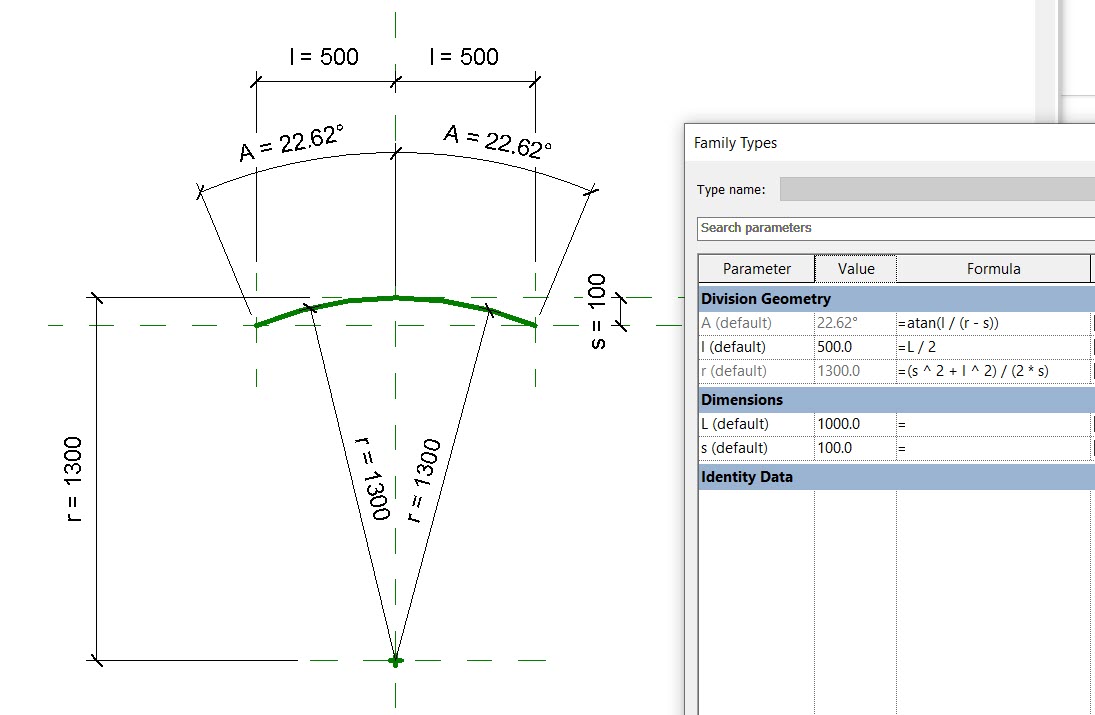Select the green center point marker

coord(395,660)
